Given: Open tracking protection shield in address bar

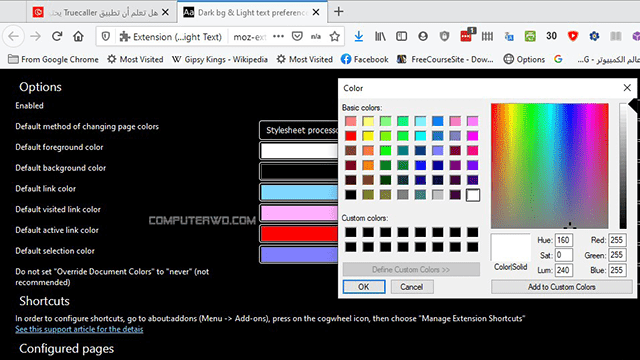Looking at the screenshot, I should point(106,37).
